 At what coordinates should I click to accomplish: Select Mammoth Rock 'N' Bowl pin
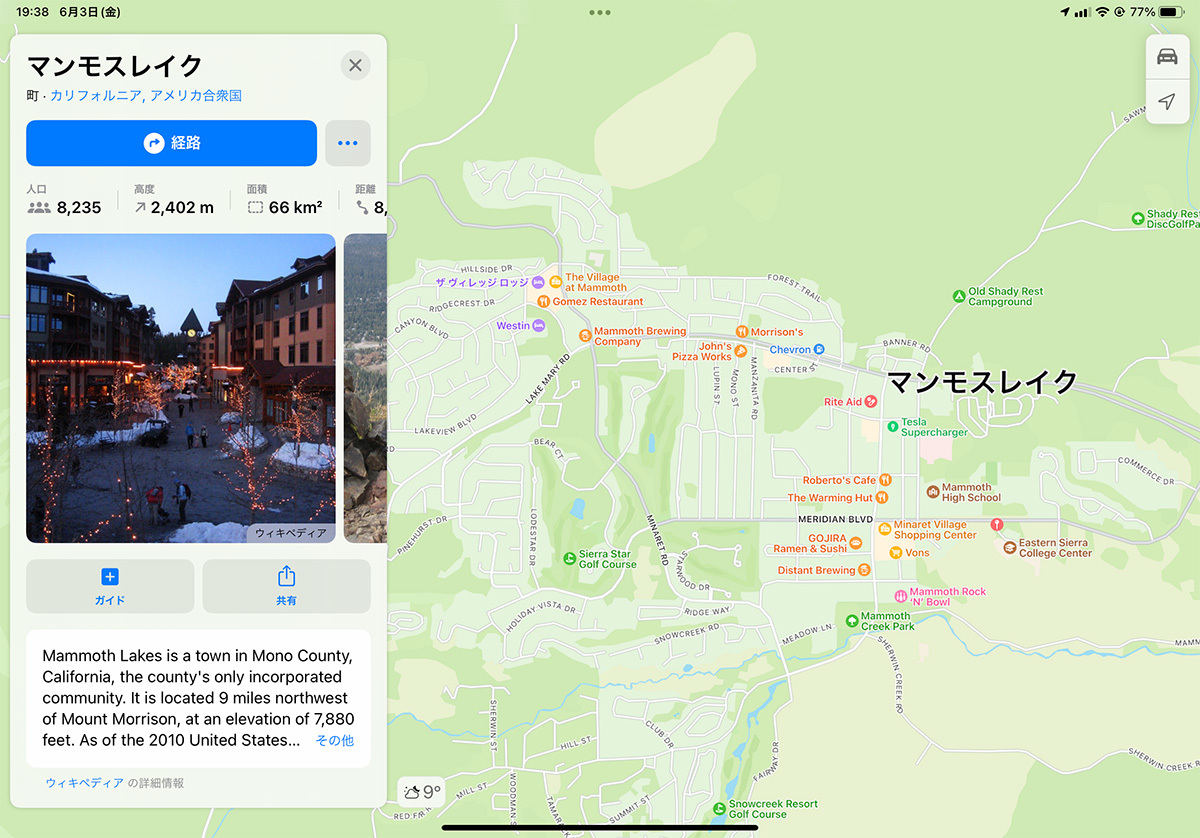tap(900, 596)
